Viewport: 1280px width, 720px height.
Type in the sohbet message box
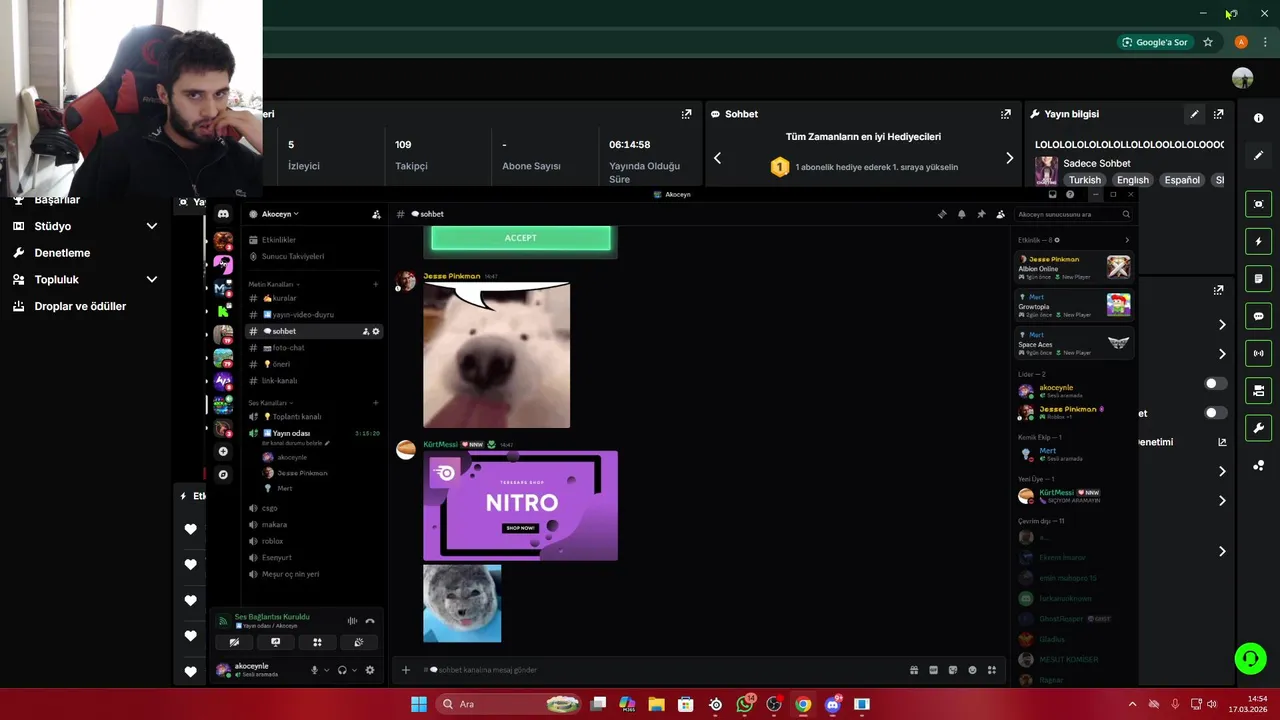pyautogui.click(x=660, y=670)
